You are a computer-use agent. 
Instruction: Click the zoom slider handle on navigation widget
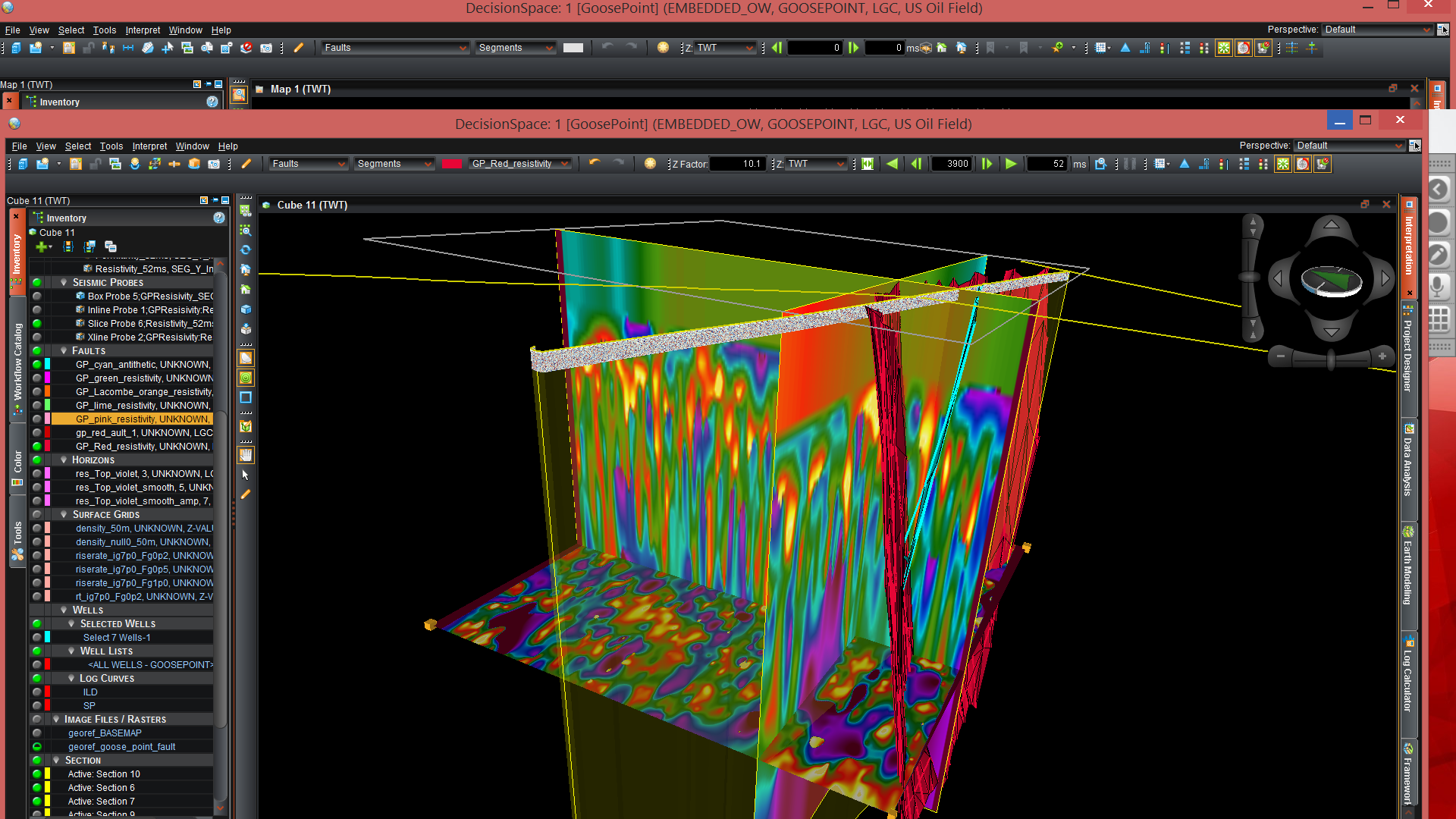(1331, 359)
